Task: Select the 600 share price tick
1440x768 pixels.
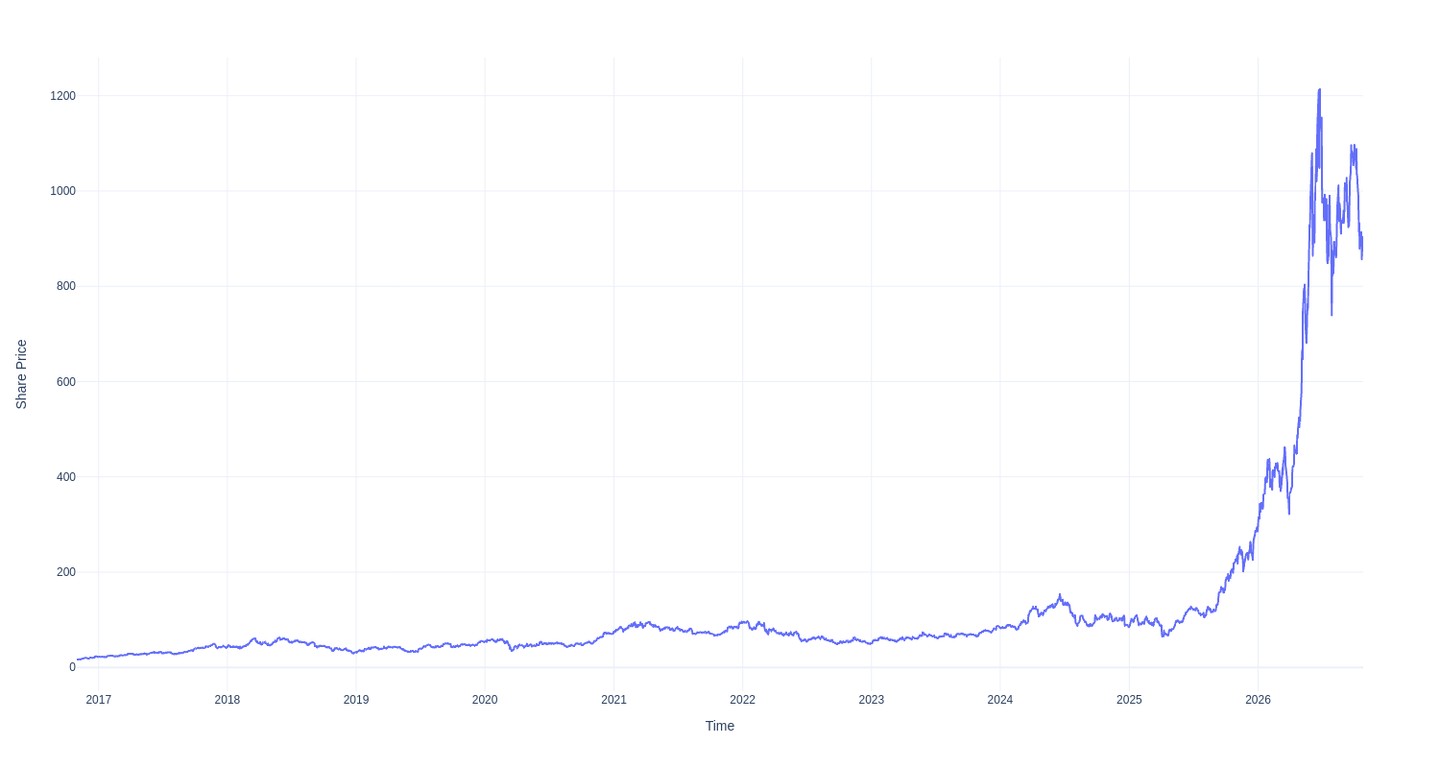Action: click(x=66, y=382)
